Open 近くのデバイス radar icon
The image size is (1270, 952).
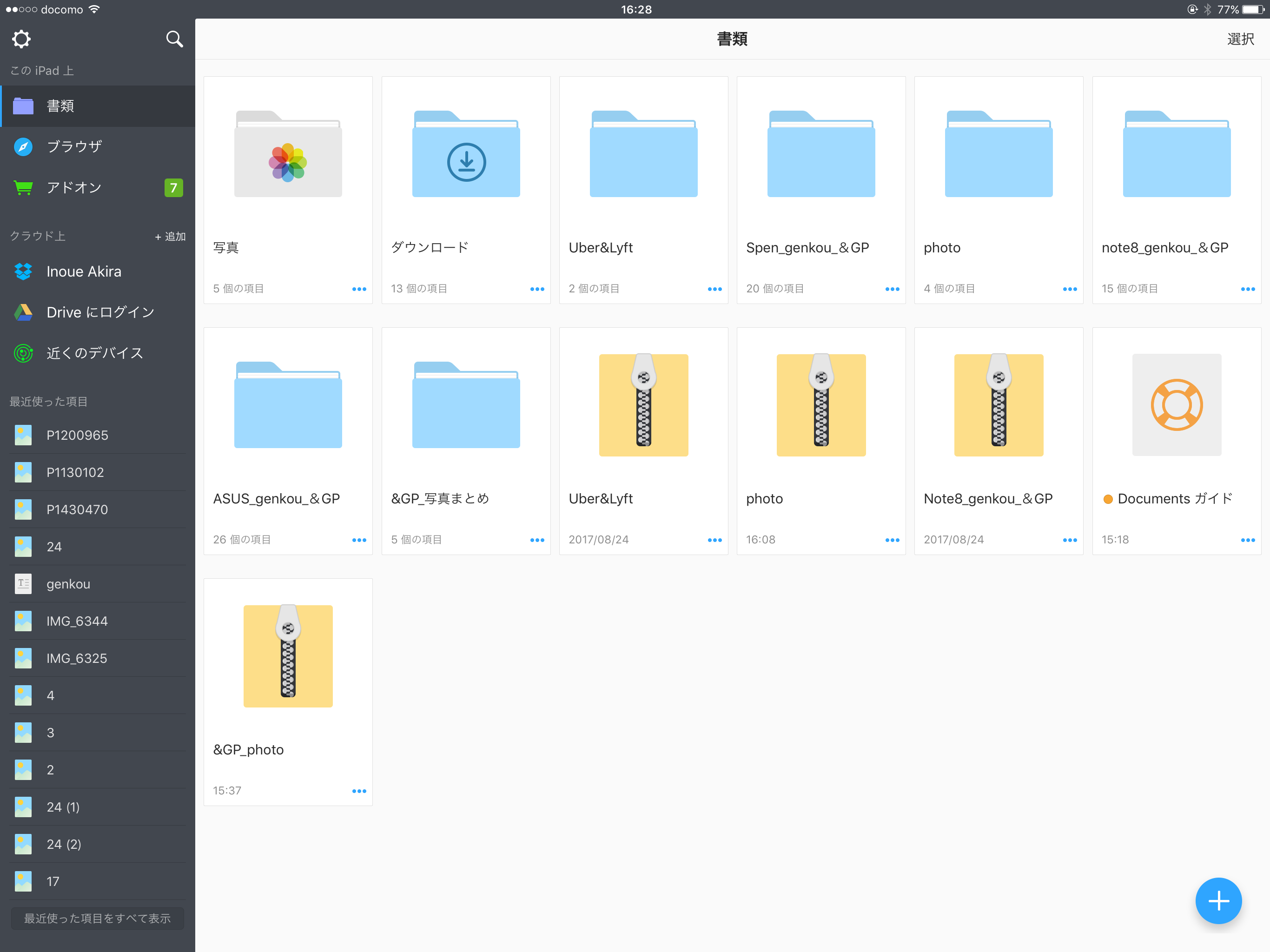[24, 353]
